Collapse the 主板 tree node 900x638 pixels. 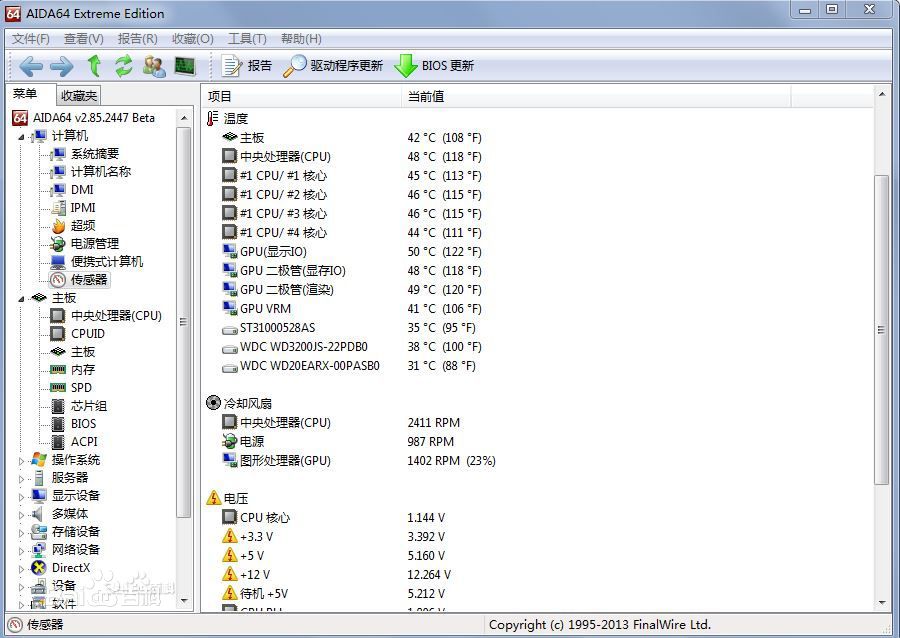pyautogui.click(x=21, y=299)
